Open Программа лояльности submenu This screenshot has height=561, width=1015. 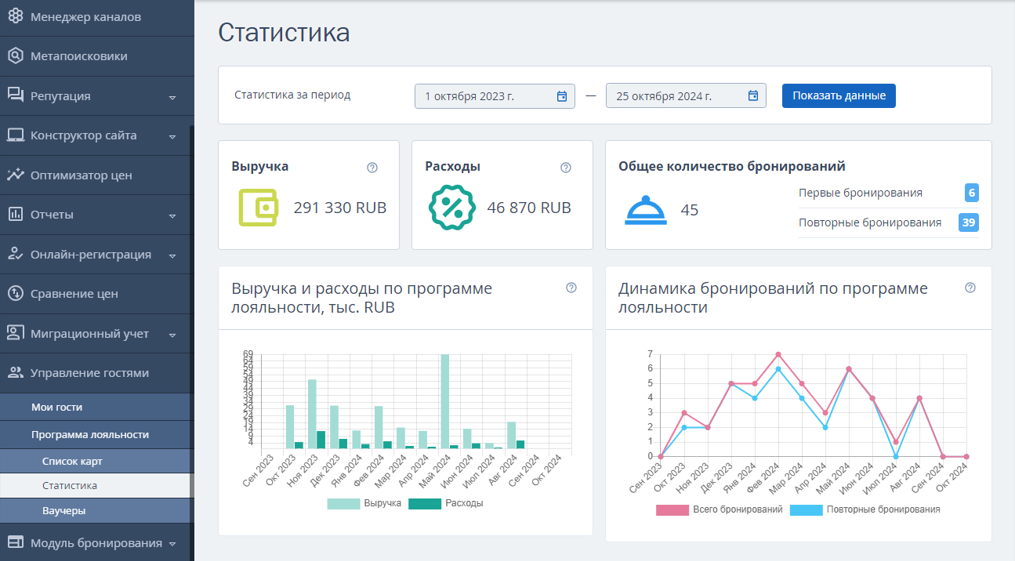click(x=96, y=435)
